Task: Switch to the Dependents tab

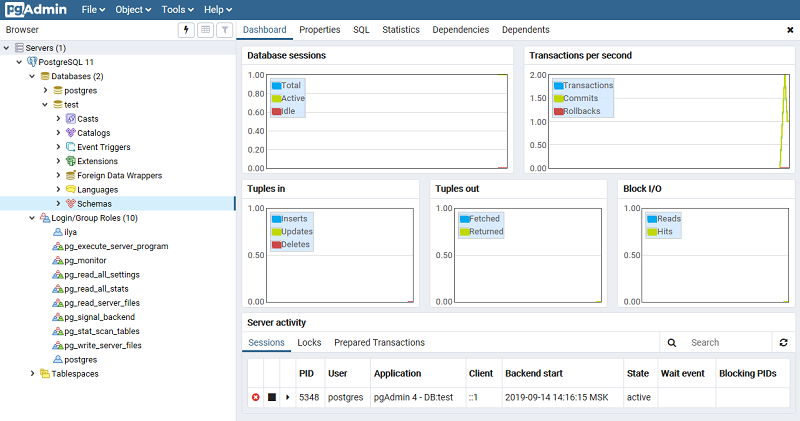Action: [526, 30]
